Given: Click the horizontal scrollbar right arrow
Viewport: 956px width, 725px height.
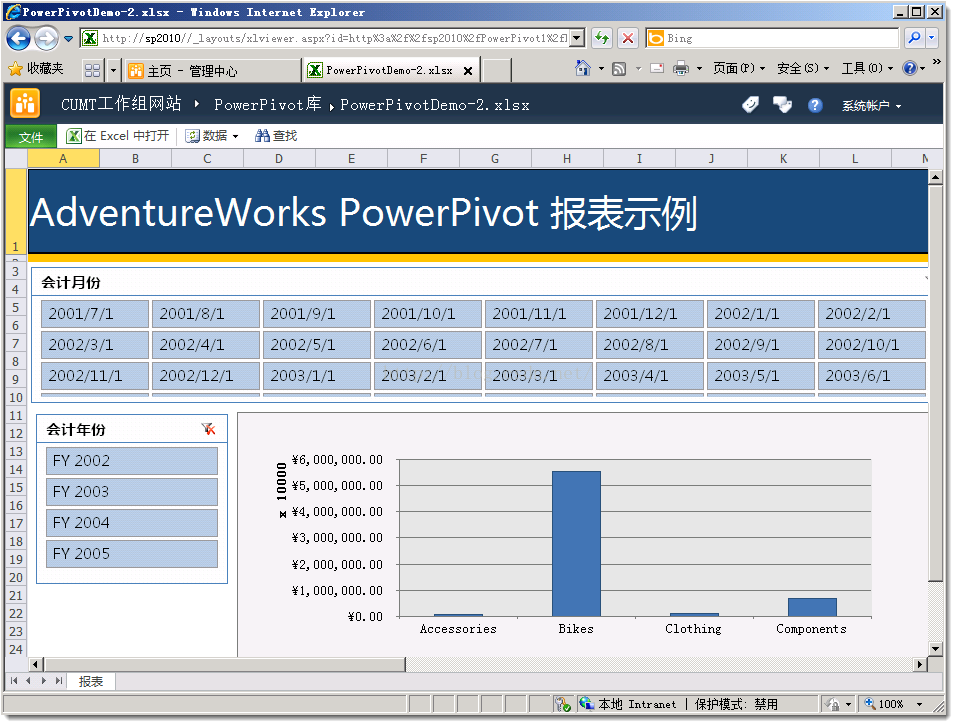Looking at the screenshot, I should tap(919, 664).
